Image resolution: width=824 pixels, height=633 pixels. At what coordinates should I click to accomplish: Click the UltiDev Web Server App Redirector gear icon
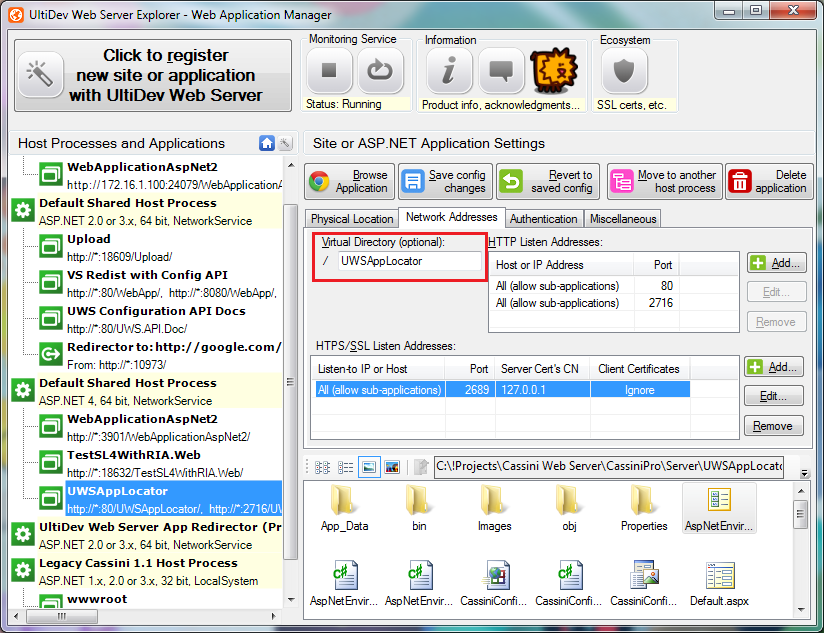23,534
